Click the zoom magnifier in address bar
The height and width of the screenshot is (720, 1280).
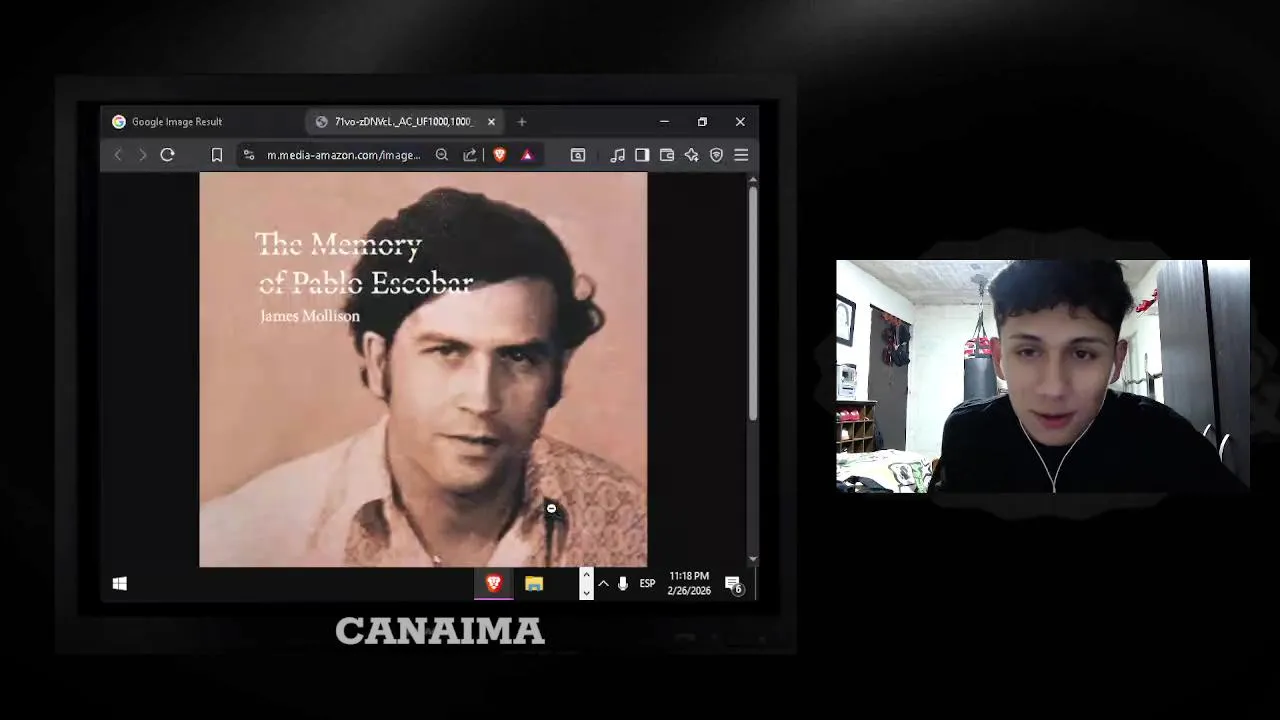(x=442, y=155)
